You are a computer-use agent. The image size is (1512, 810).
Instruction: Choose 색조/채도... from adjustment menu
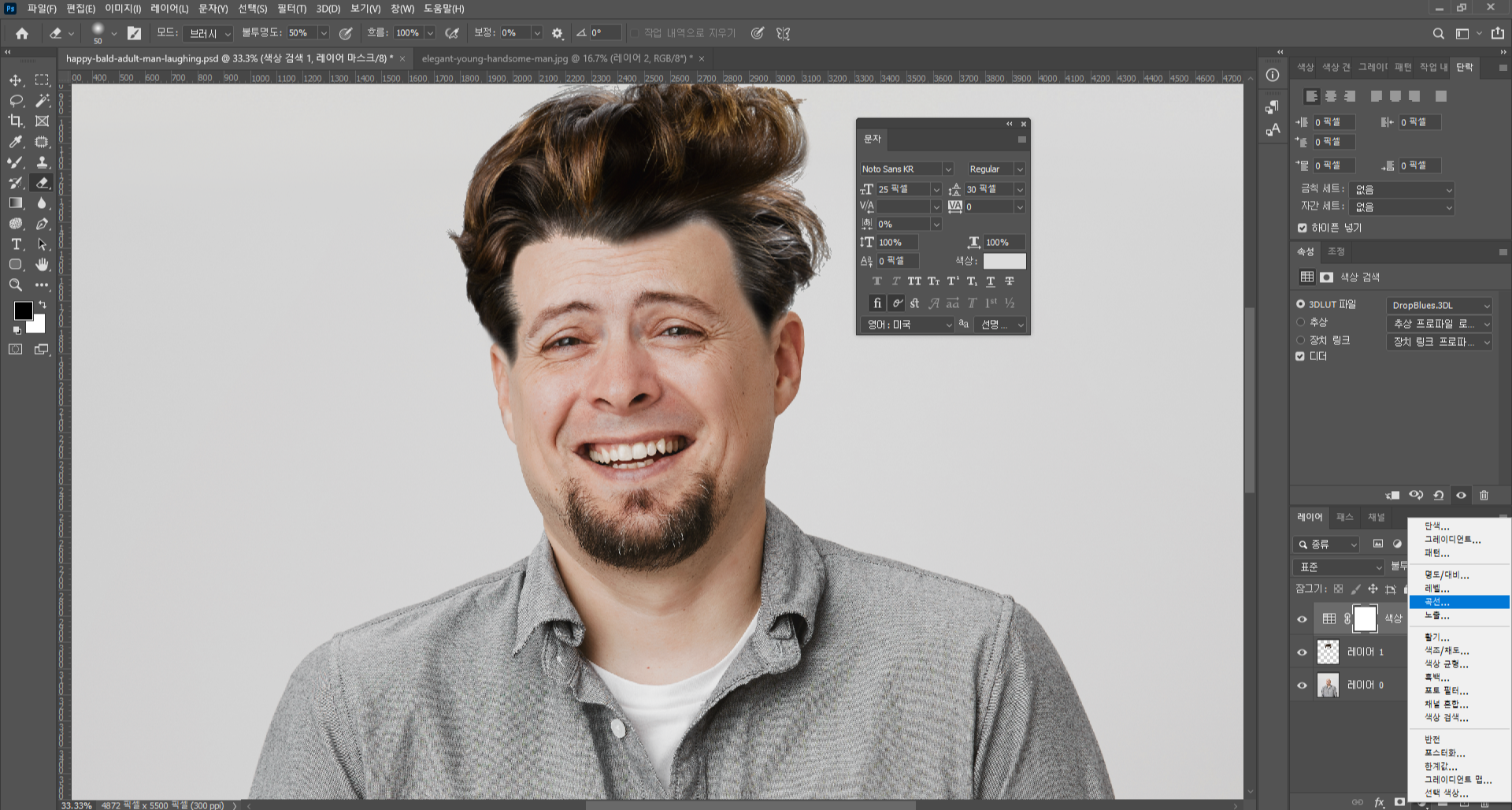[x=1458, y=651]
